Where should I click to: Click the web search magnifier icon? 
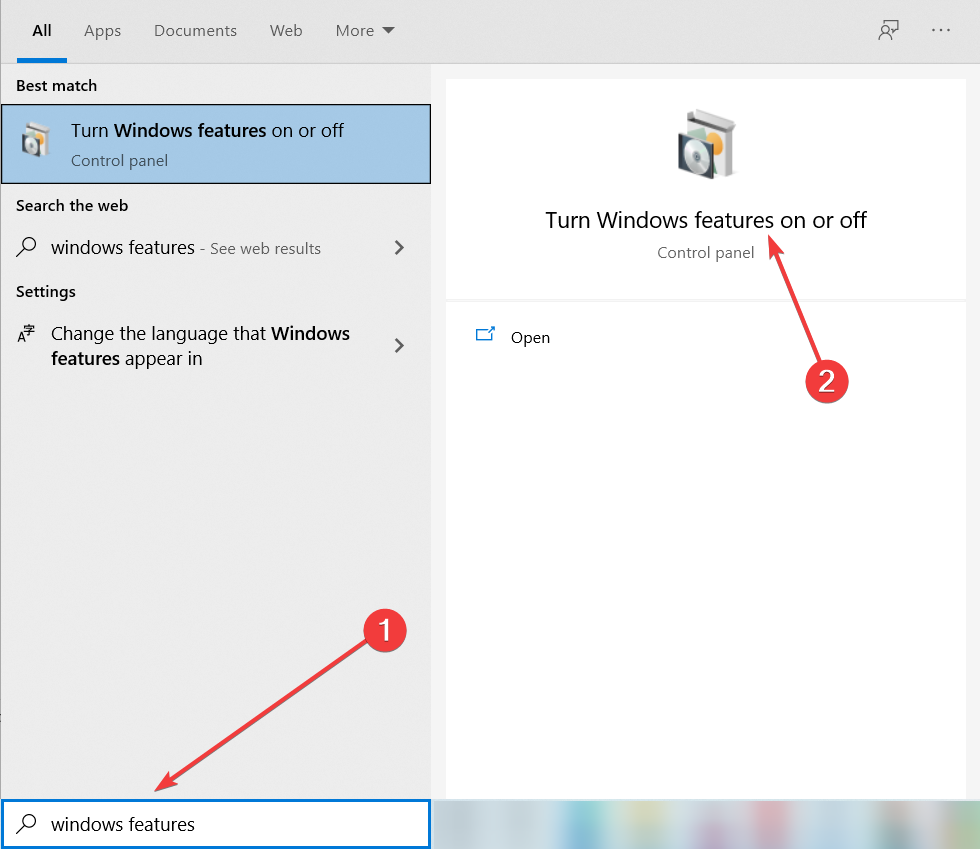(26, 247)
